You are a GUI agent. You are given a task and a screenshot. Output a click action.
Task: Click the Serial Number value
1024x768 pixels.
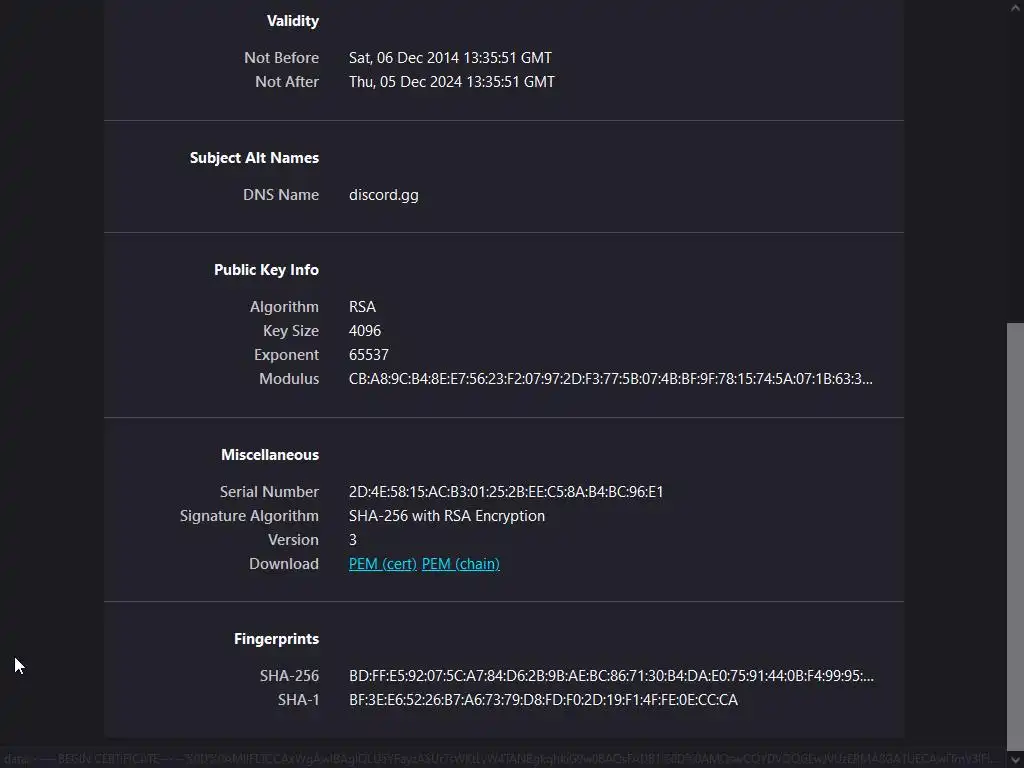[x=506, y=492]
